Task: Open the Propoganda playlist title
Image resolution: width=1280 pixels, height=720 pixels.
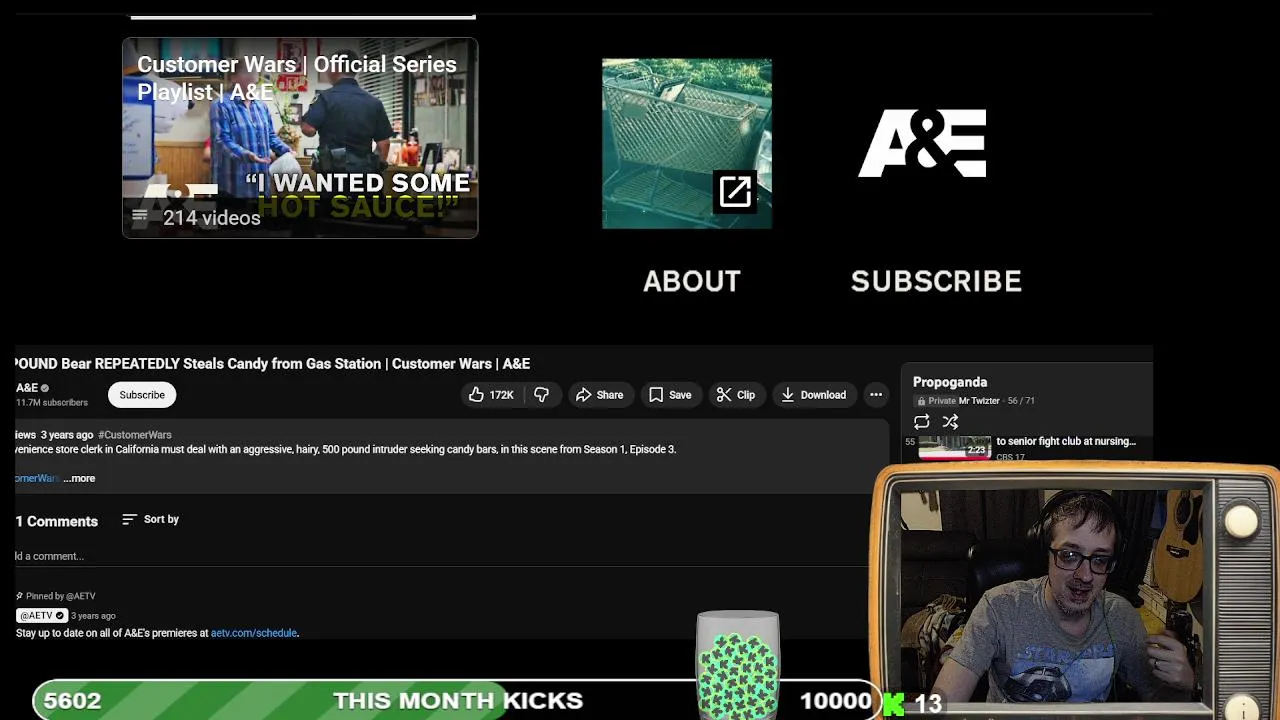Action: point(950,382)
